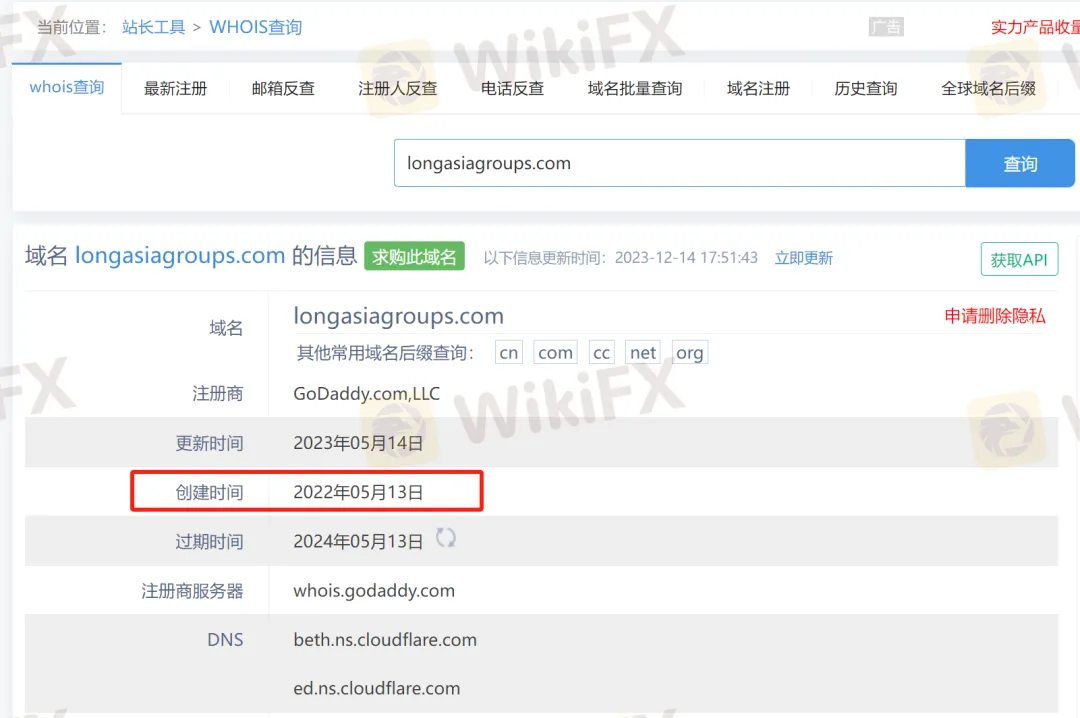Screen dimensions: 1080x718
Task: Click the 立即更新 link
Action: pyautogui.click(x=804, y=258)
